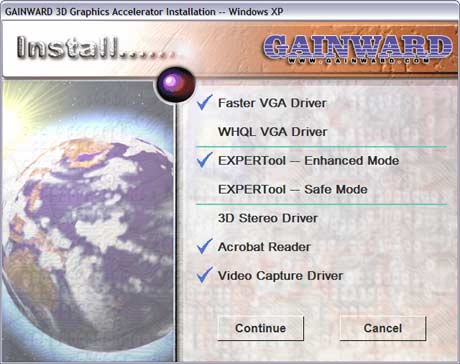This screenshot has width=460, height=364.
Task: Enable the 3D Stereo Driver option
Action: [268, 218]
